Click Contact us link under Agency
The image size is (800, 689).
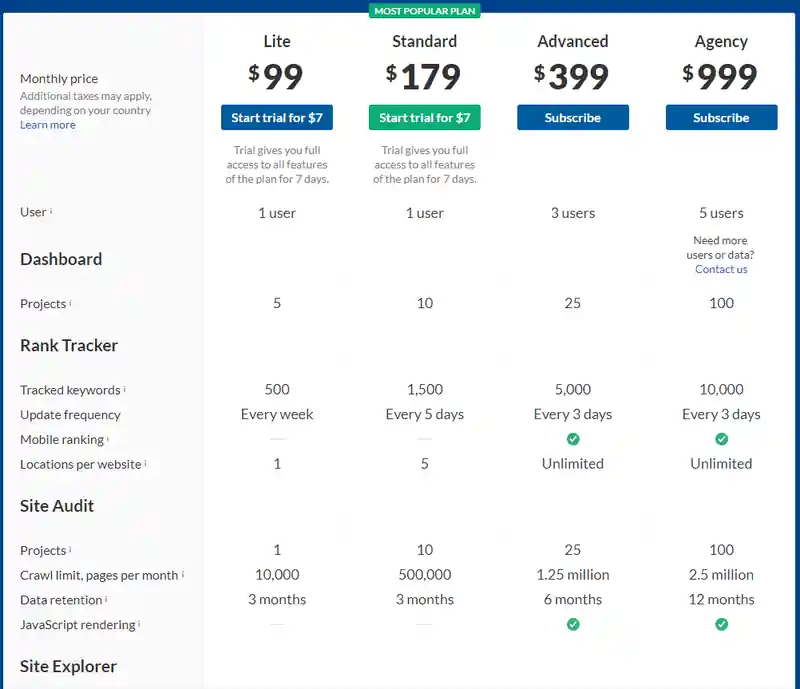[721, 269]
